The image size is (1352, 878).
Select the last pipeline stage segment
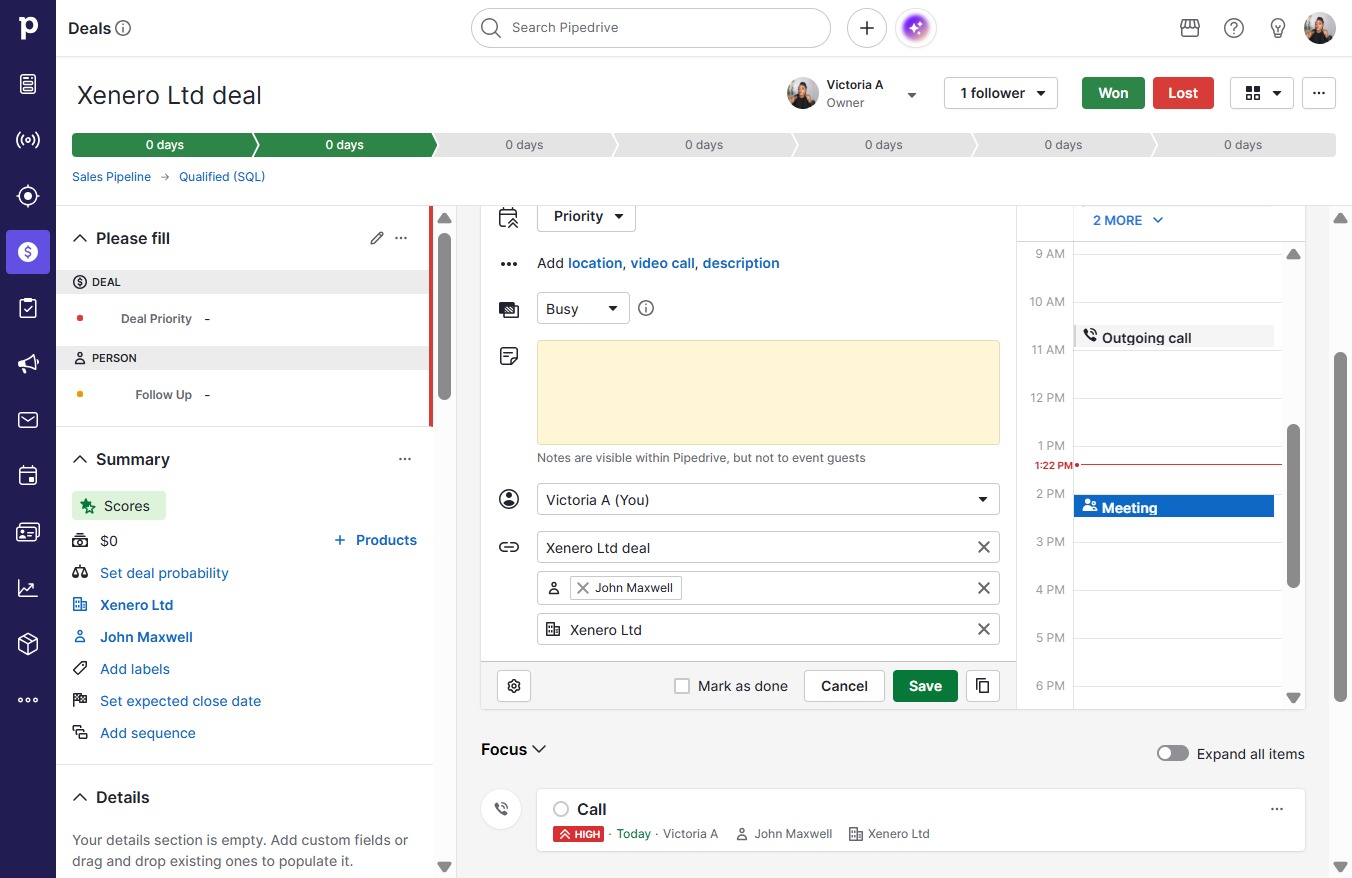coord(1243,145)
